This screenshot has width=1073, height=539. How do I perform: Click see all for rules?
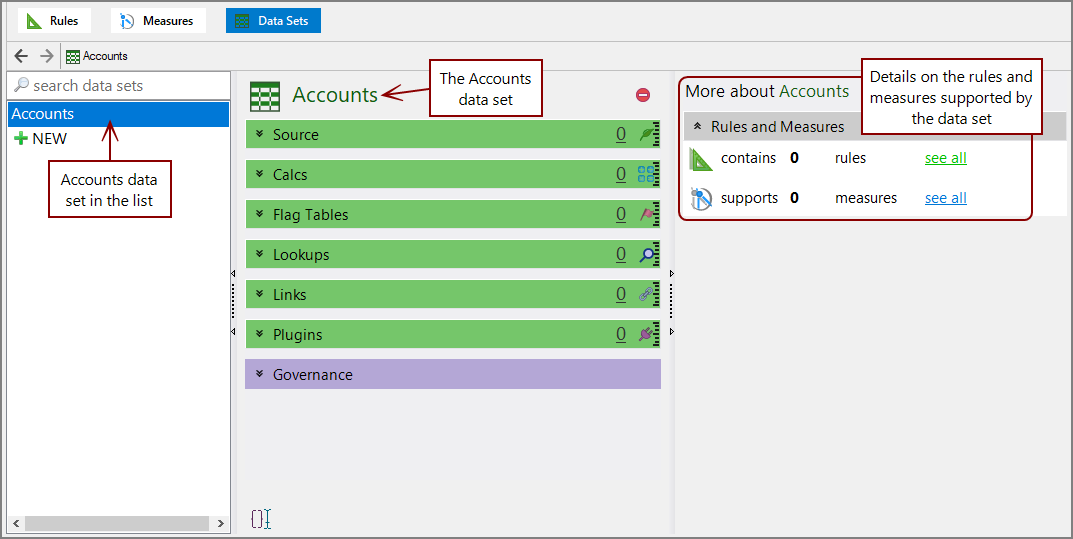coord(946,158)
